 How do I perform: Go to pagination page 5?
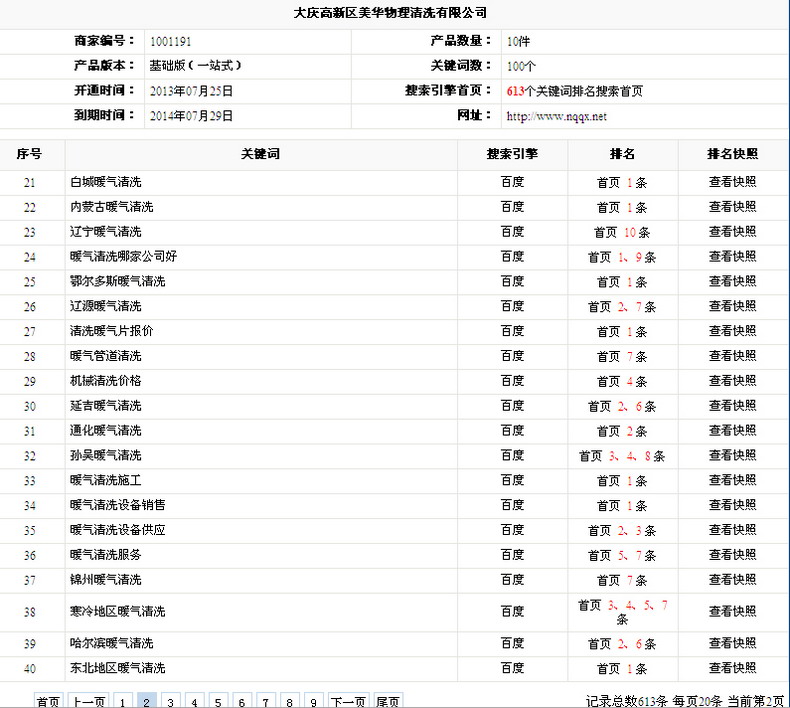(x=218, y=701)
